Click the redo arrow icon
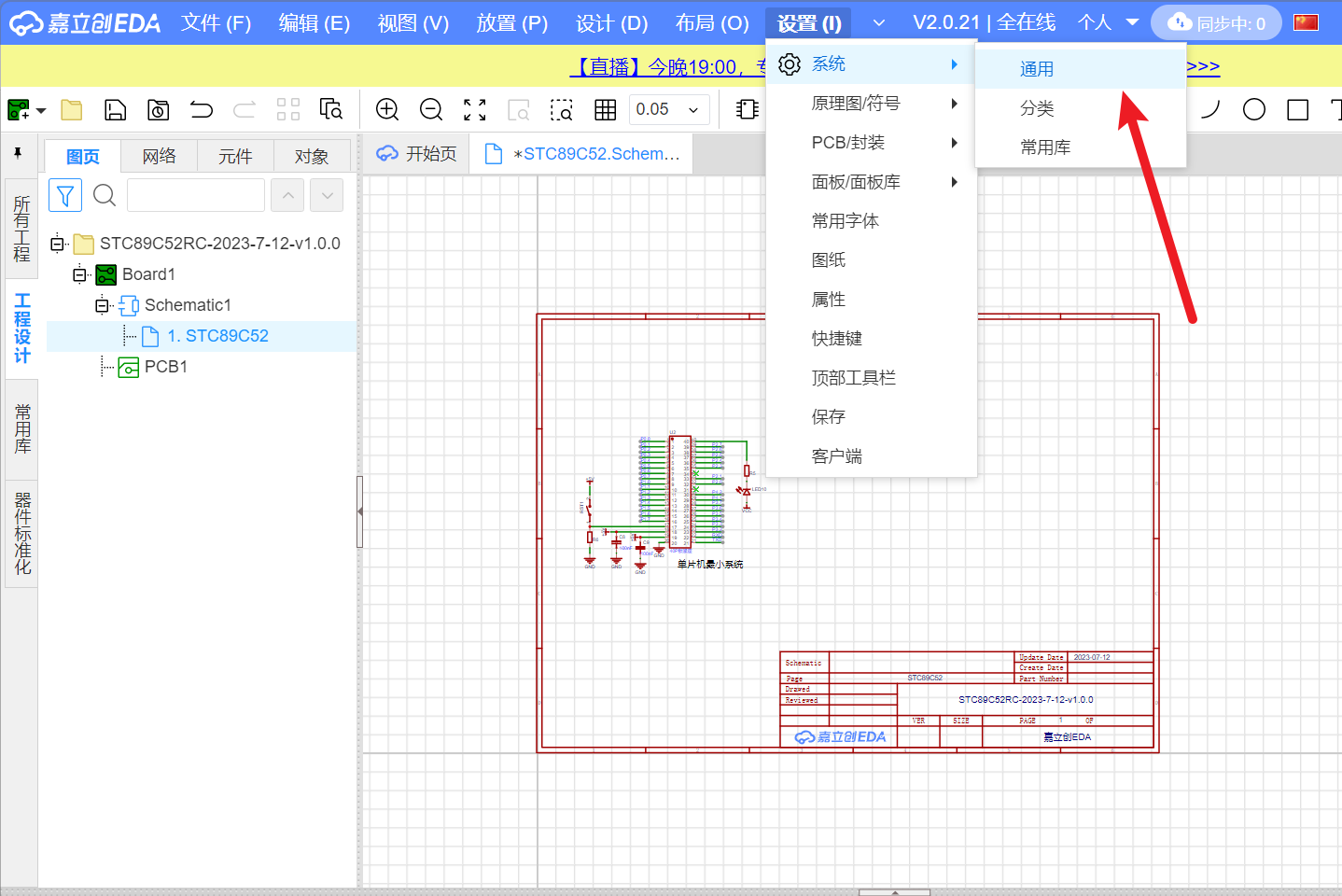Image resolution: width=1342 pixels, height=896 pixels. [x=245, y=110]
